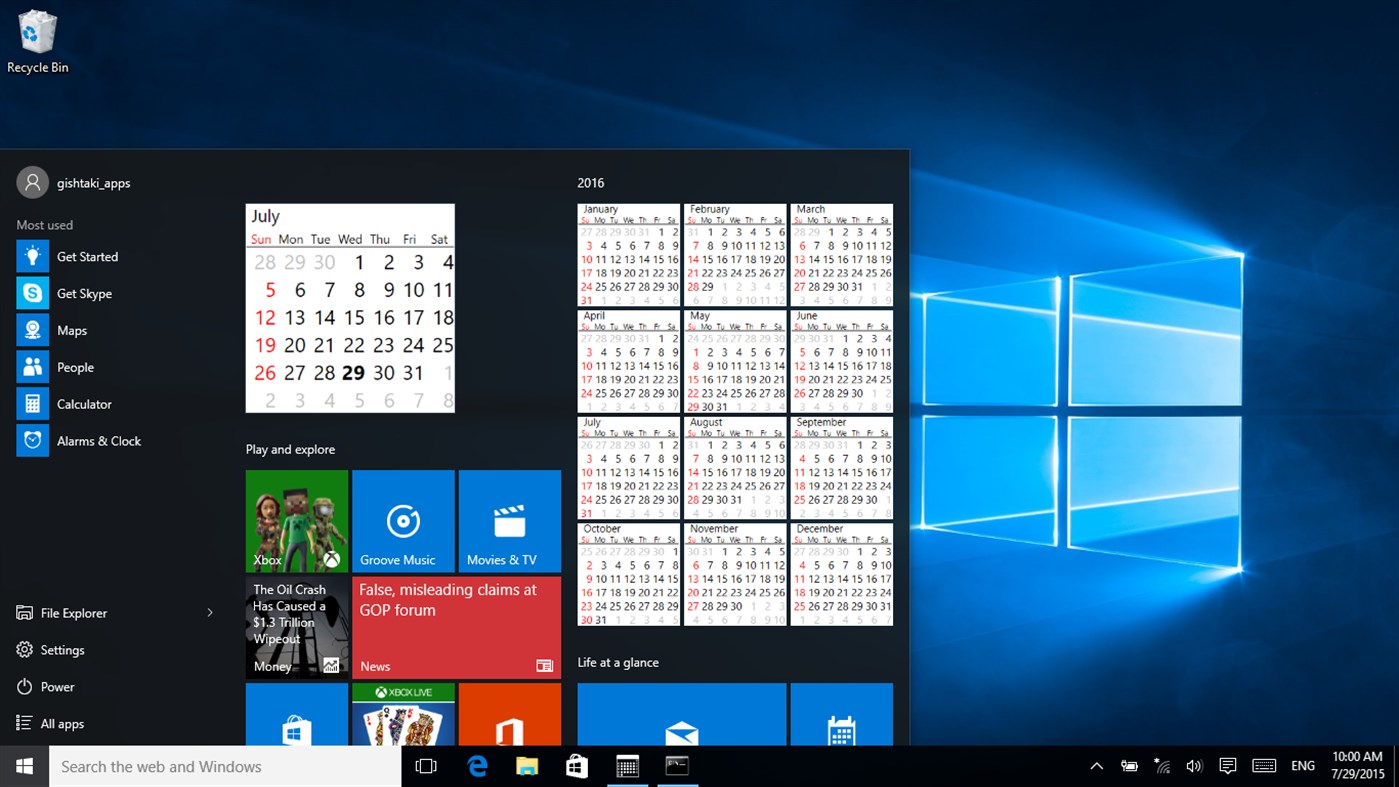Viewport: 1399px width, 787px height.
Task: Click the All apps button
Action: point(63,723)
